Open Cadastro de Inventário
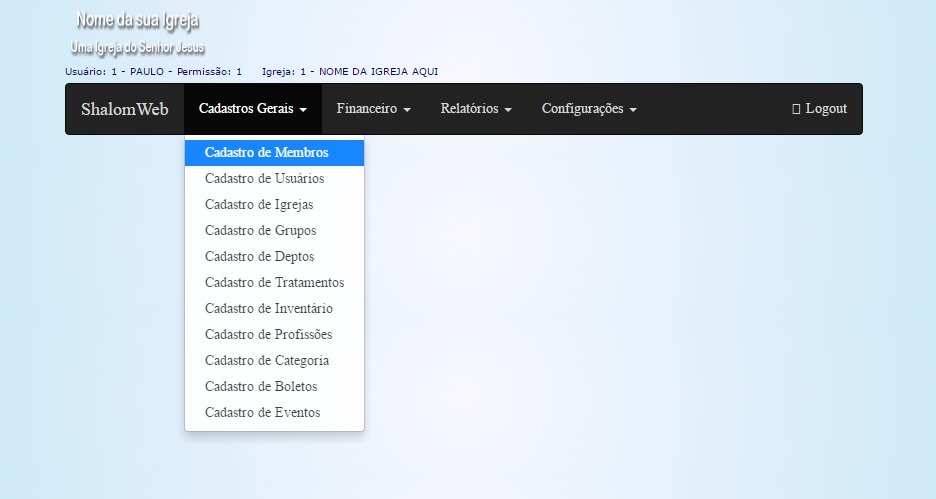This screenshot has width=936, height=499. 275,309
